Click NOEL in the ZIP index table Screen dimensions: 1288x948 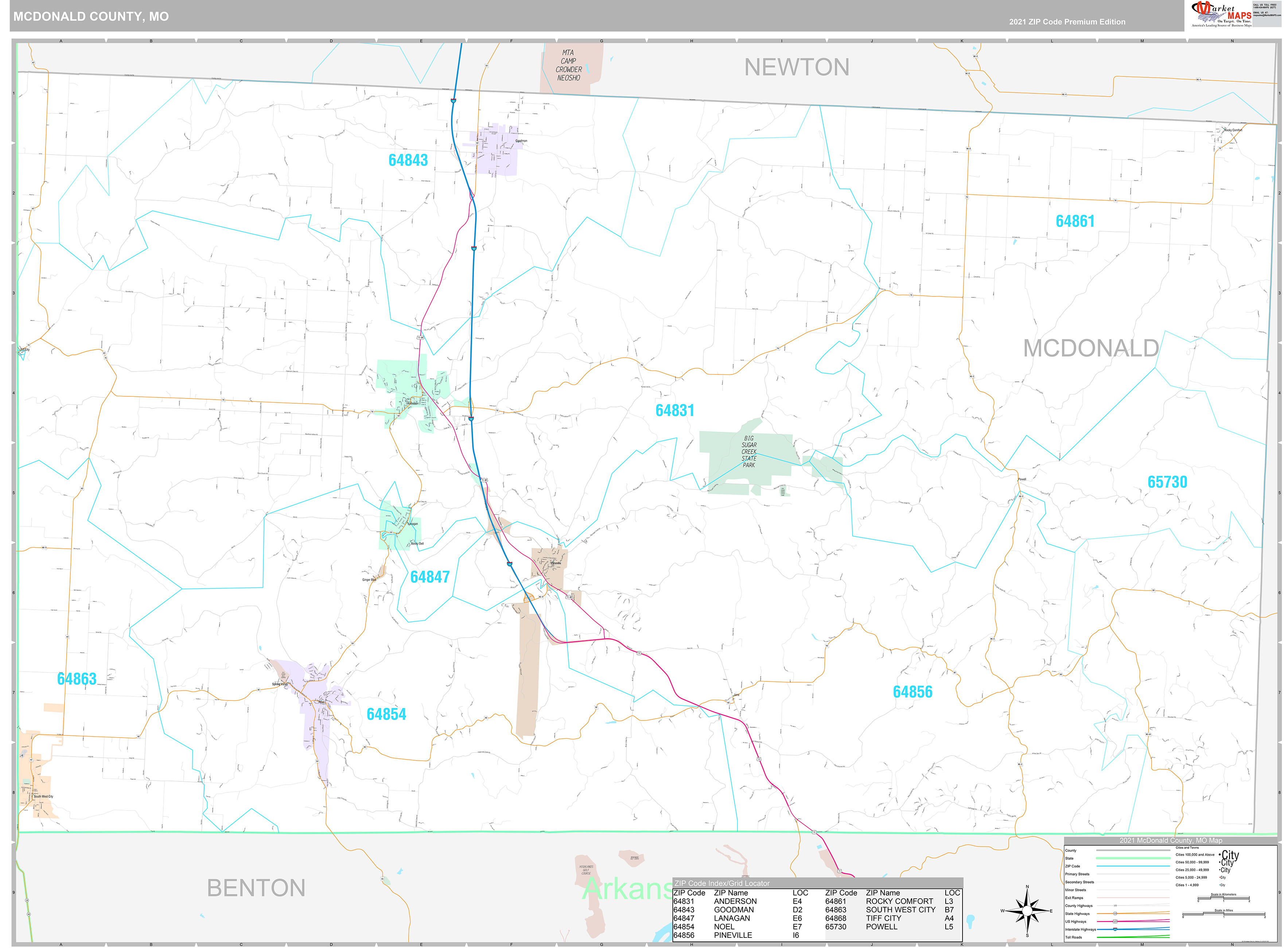(724, 927)
